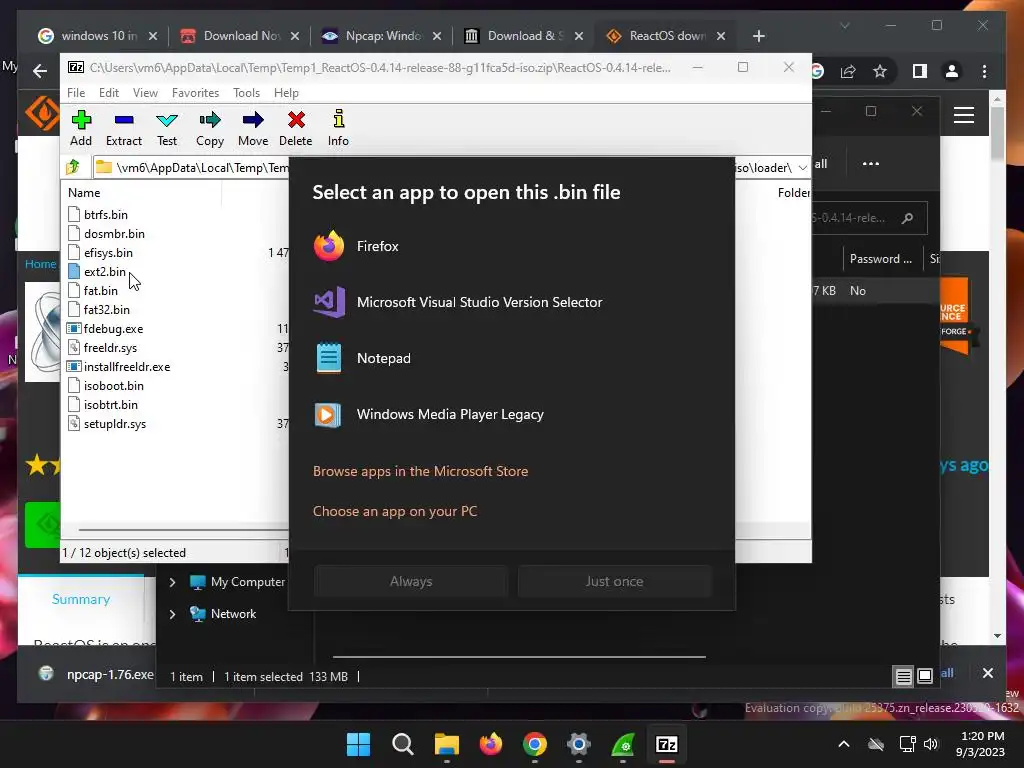Open File Explorer from the taskbar
Image resolution: width=1024 pixels, height=768 pixels.
[447, 744]
